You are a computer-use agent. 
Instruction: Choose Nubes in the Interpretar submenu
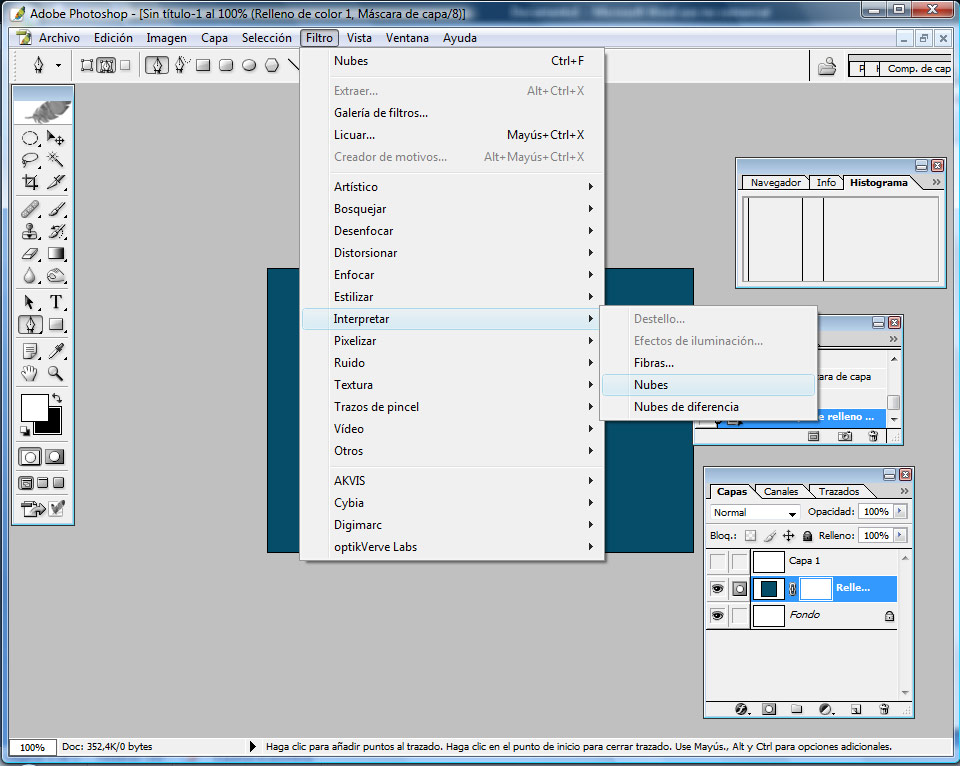tap(708, 385)
